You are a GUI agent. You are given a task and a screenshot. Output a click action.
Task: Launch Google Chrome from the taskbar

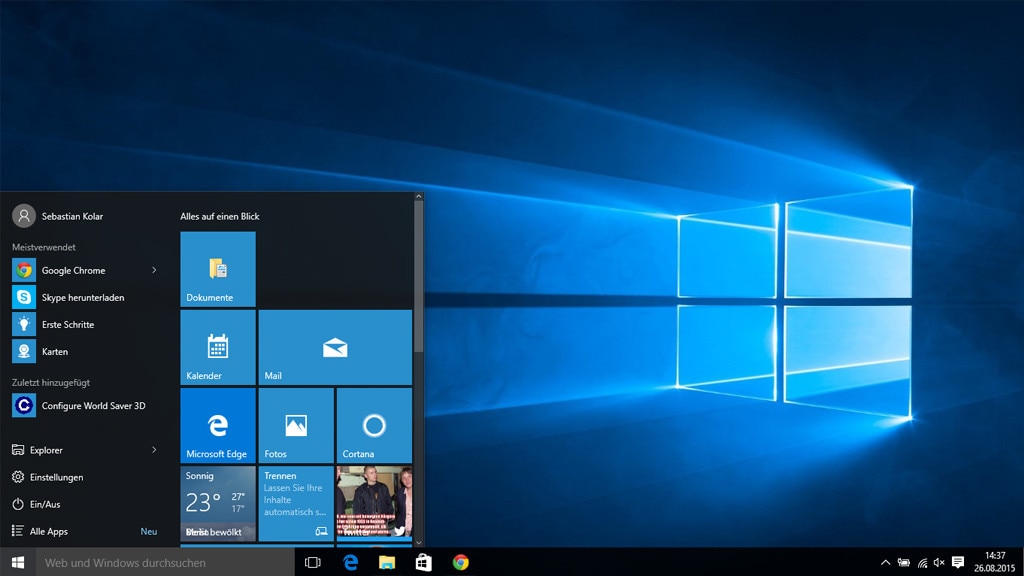point(460,562)
